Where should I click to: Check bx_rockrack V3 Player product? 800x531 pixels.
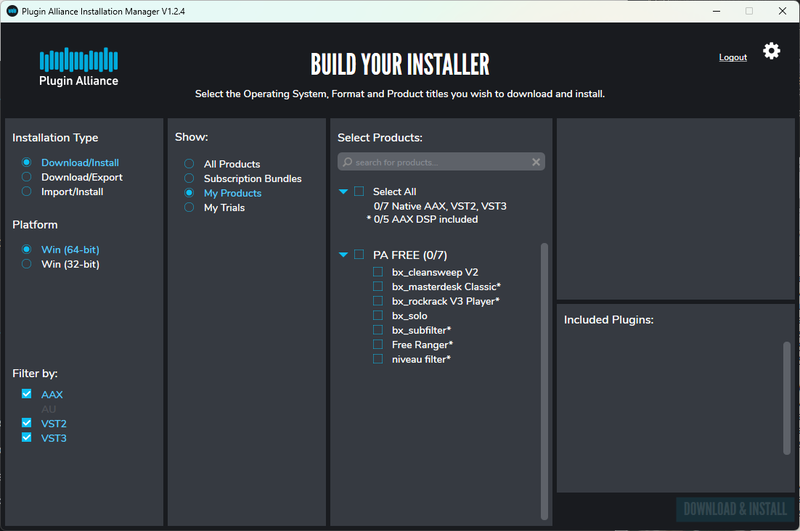[378, 301]
